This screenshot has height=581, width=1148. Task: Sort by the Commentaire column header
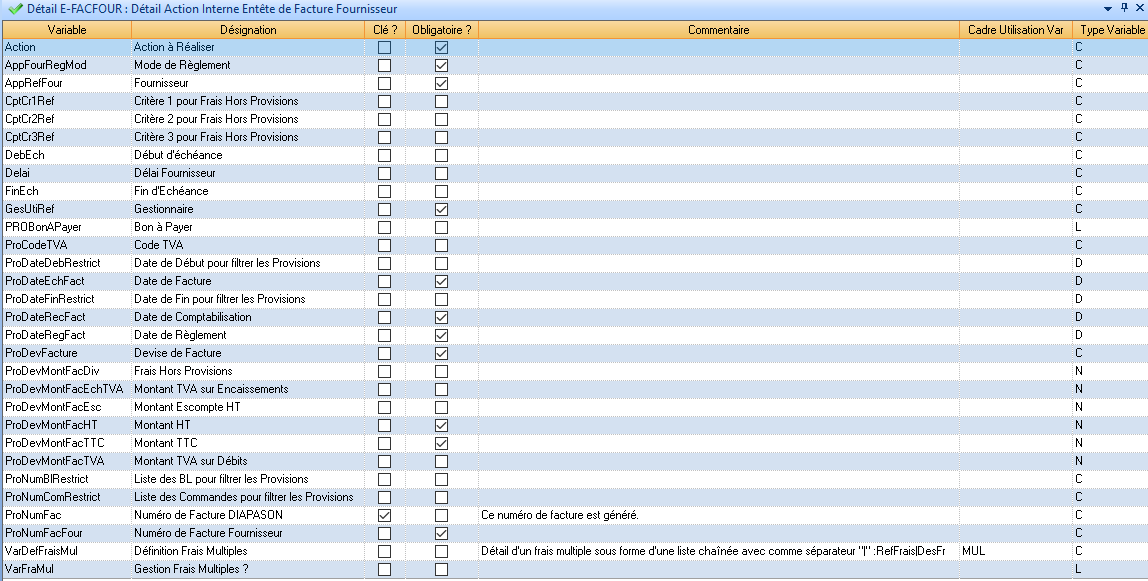[718, 30]
